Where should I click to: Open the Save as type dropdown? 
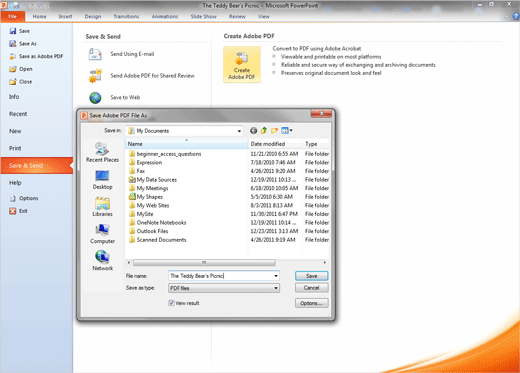pyautogui.click(x=224, y=288)
